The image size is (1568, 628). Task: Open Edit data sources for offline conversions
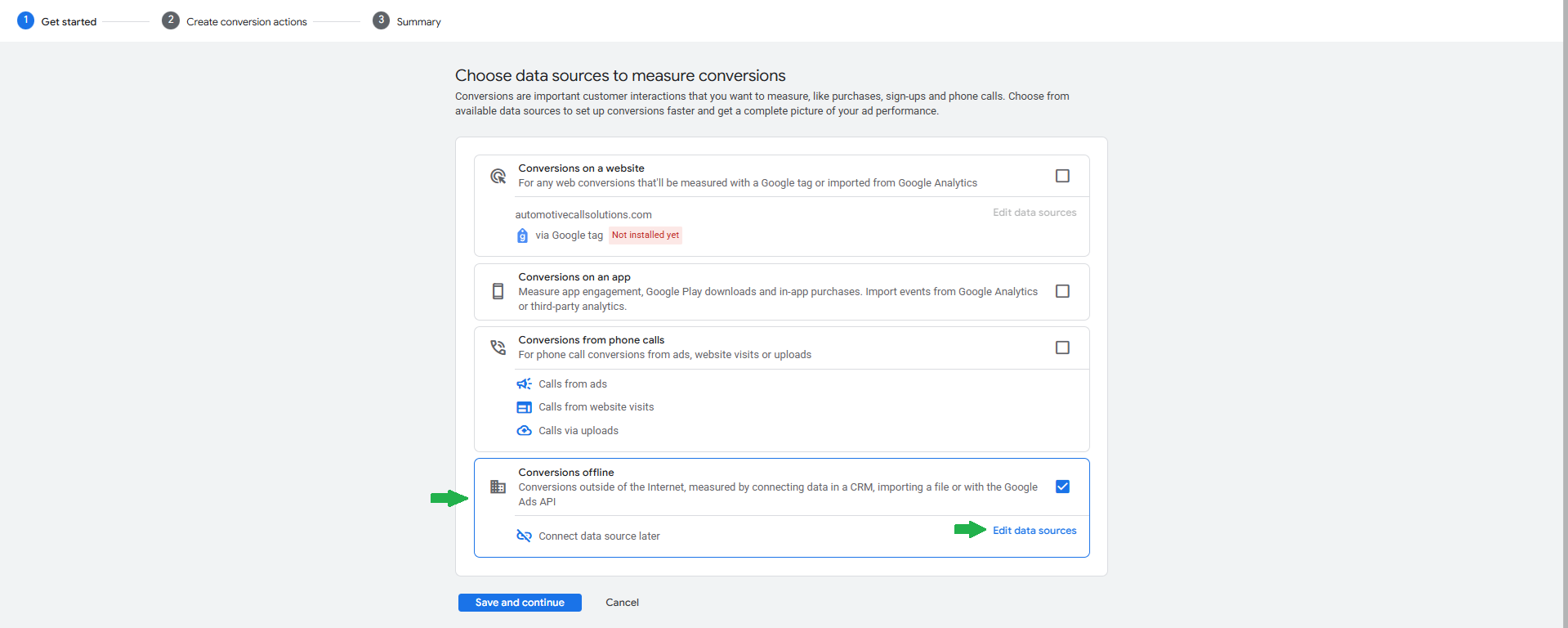pyautogui.click(x=1034, y=531)
